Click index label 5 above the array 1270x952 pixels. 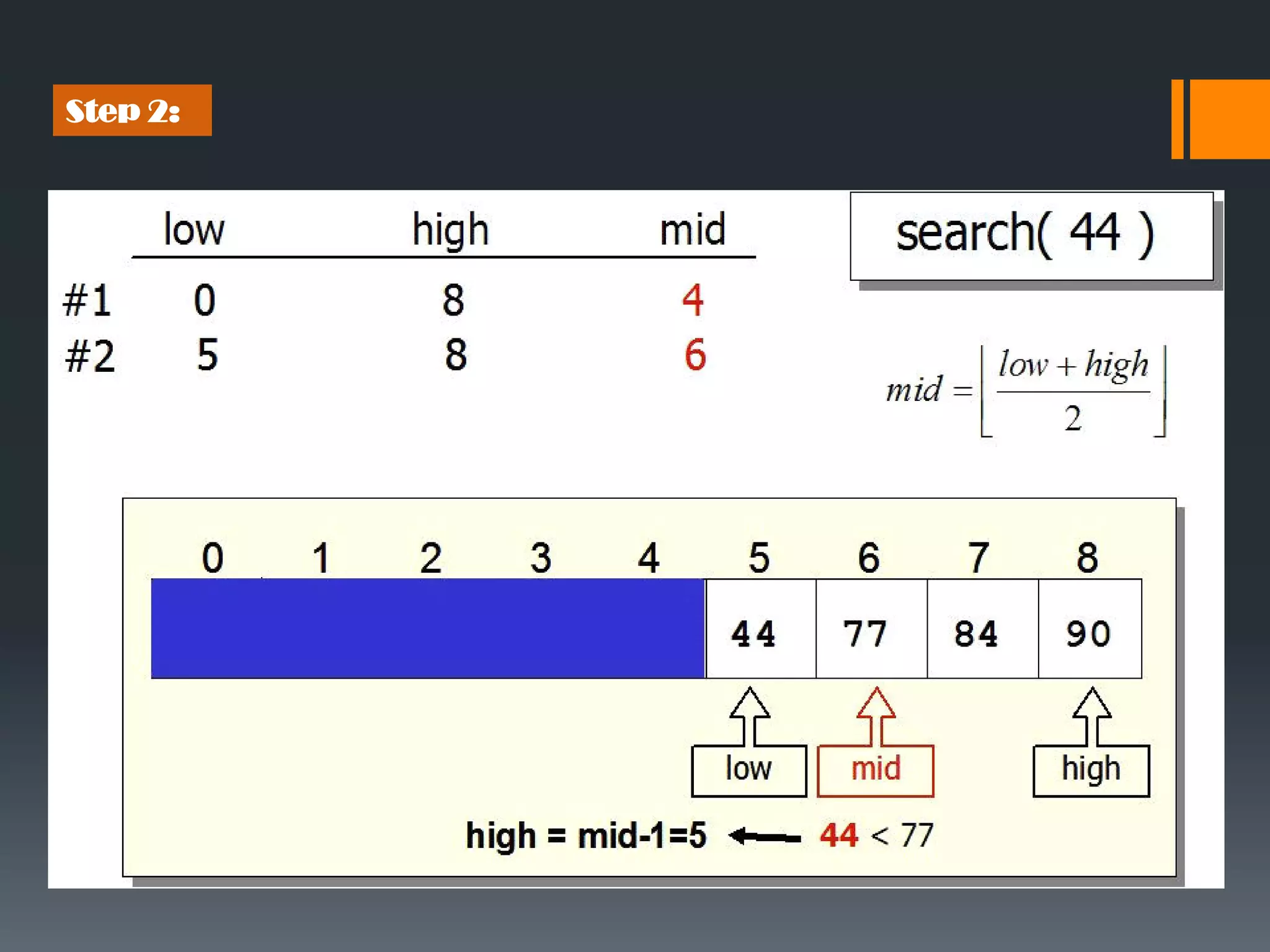tap(759, 557)
